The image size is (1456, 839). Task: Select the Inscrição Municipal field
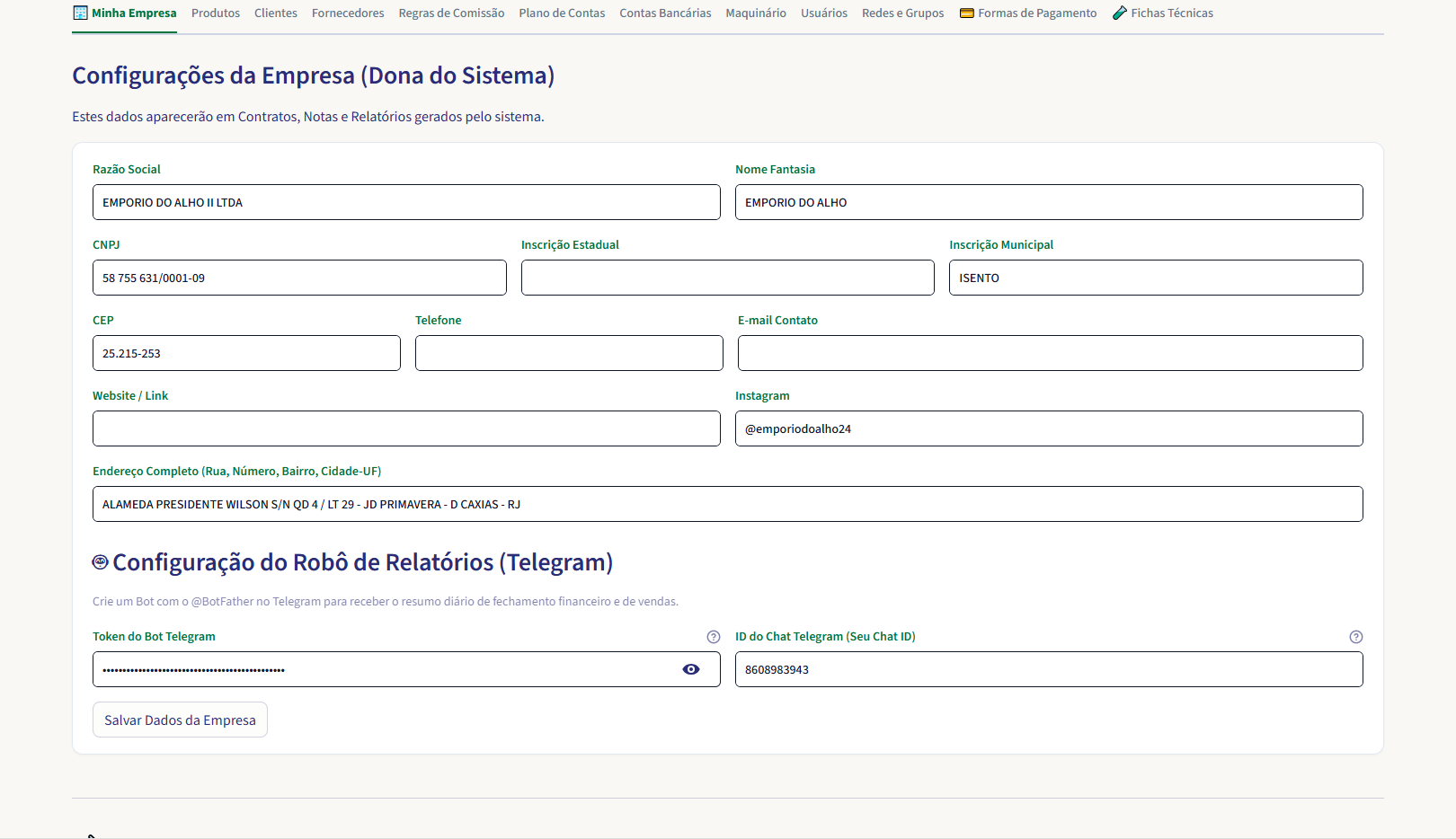(x=1156, y=278)
